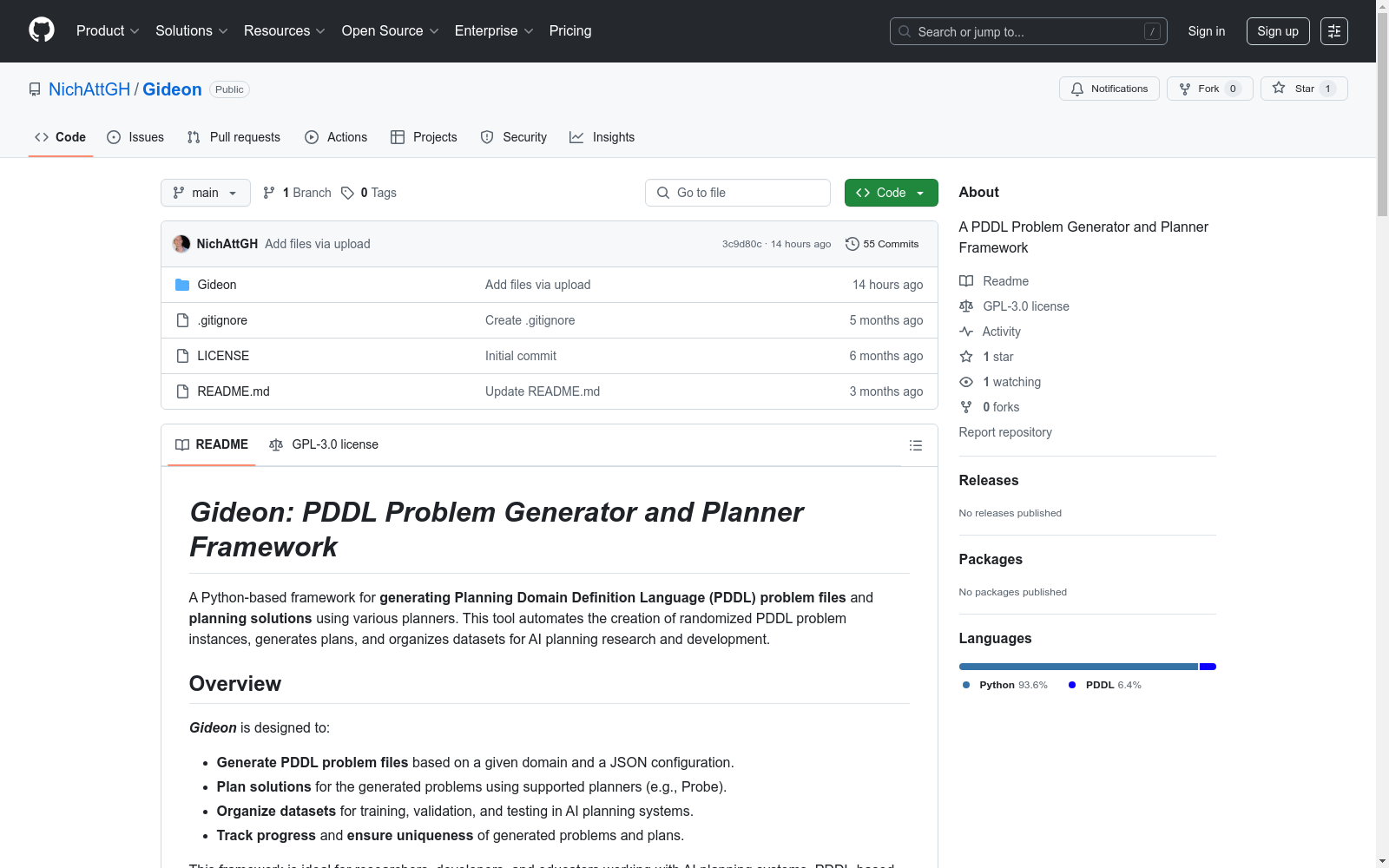Expand the Open Source menu

pyautogui.click(x=390, y=30)
